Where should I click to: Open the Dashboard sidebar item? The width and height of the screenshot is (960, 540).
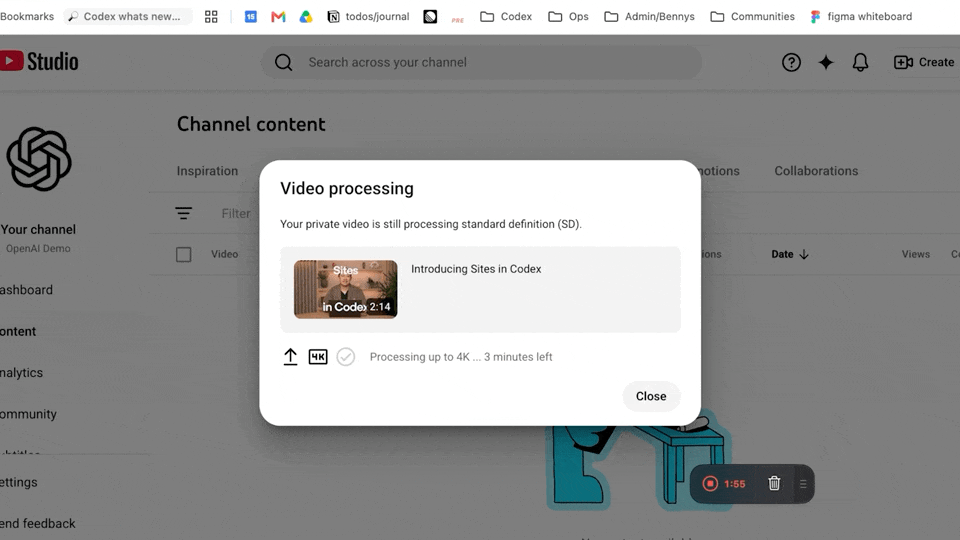[x=26, y=290]
